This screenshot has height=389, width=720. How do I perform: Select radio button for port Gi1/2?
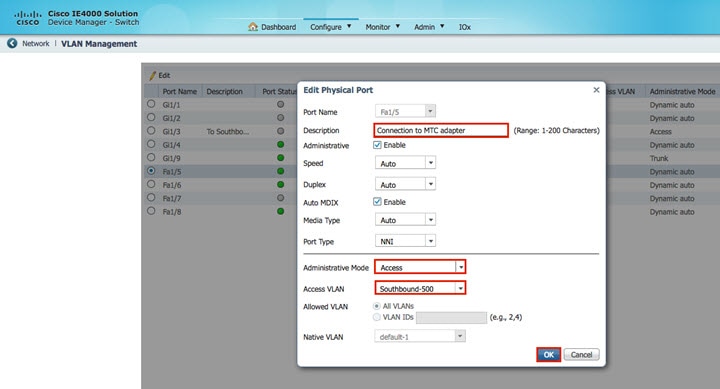click(151, 117)
